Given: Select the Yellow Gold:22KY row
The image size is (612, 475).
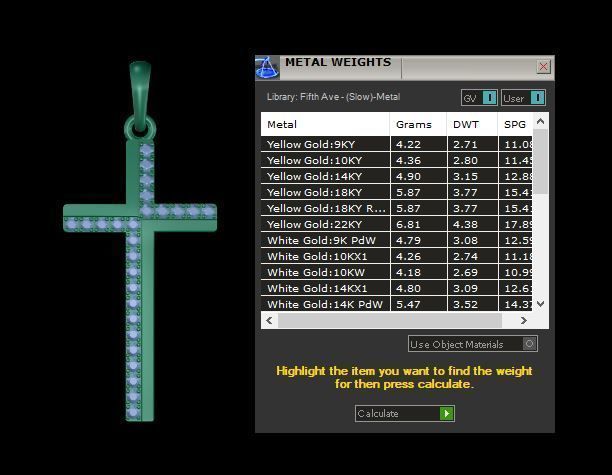Looking at the screenshot, I should (397, 224).
